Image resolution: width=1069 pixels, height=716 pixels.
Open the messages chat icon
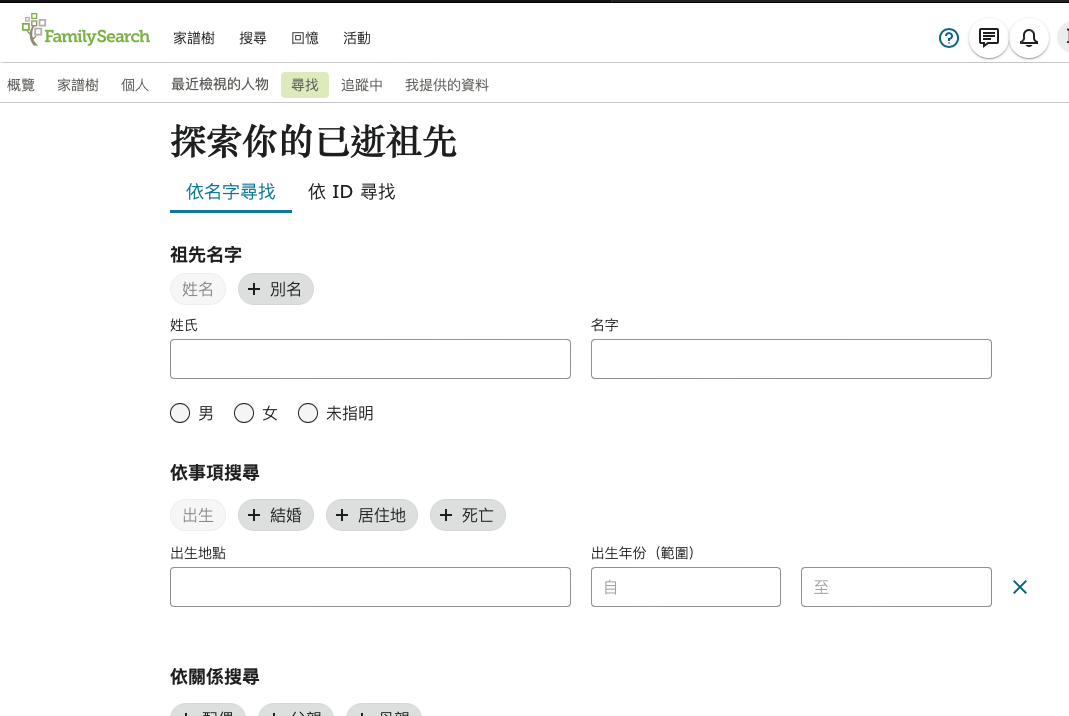[x=989, y=38]
